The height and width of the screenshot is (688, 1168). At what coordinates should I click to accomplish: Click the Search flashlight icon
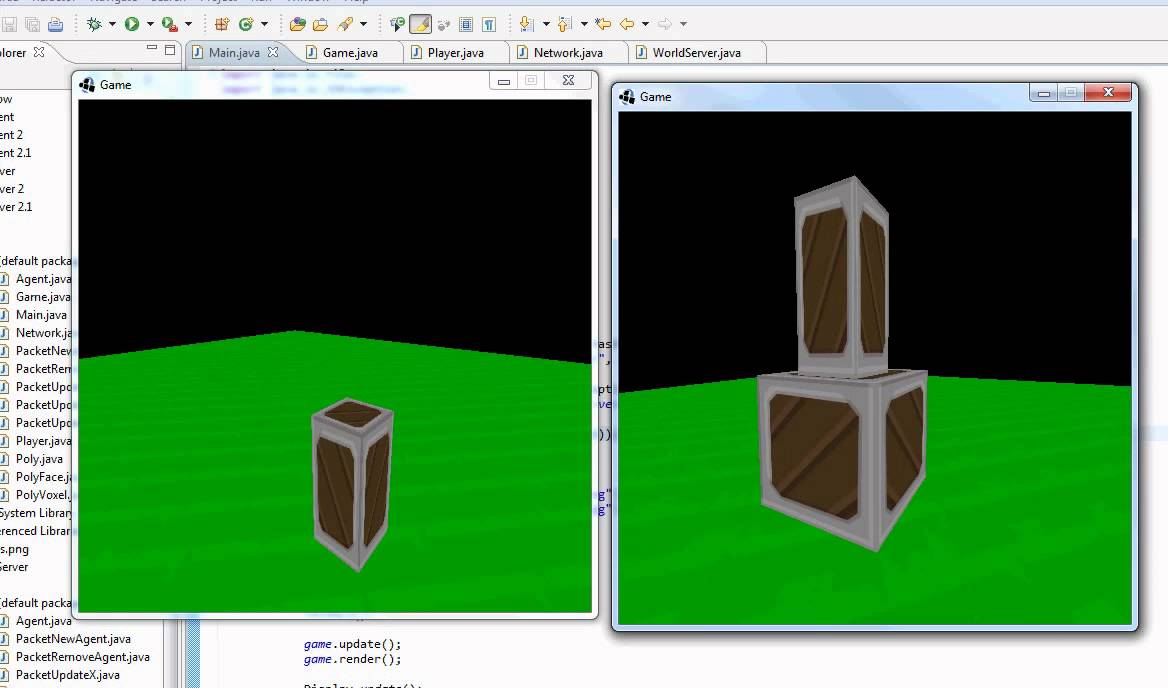coord(345,25)
